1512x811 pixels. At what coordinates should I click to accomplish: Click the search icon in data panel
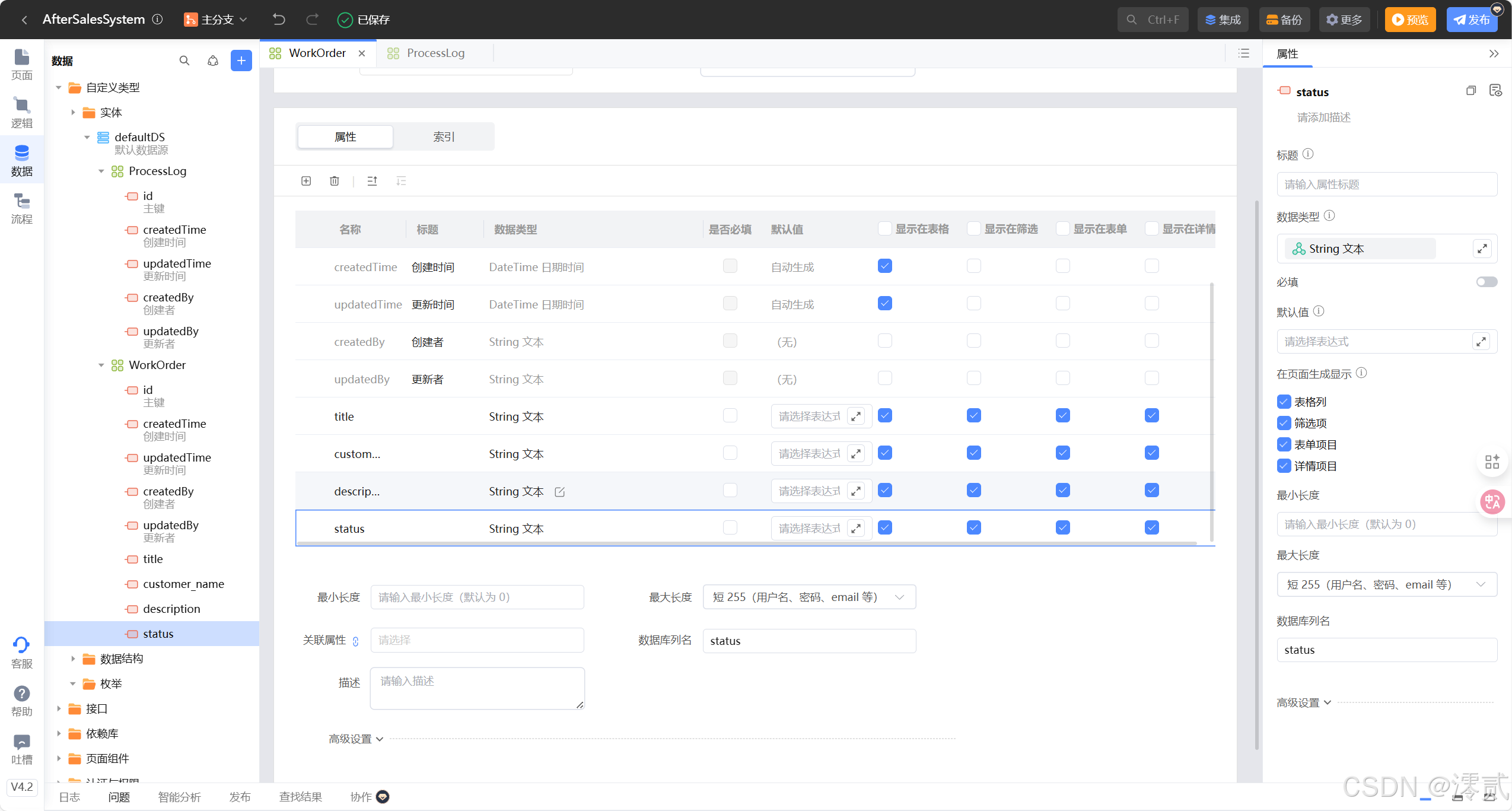point(184,61)
